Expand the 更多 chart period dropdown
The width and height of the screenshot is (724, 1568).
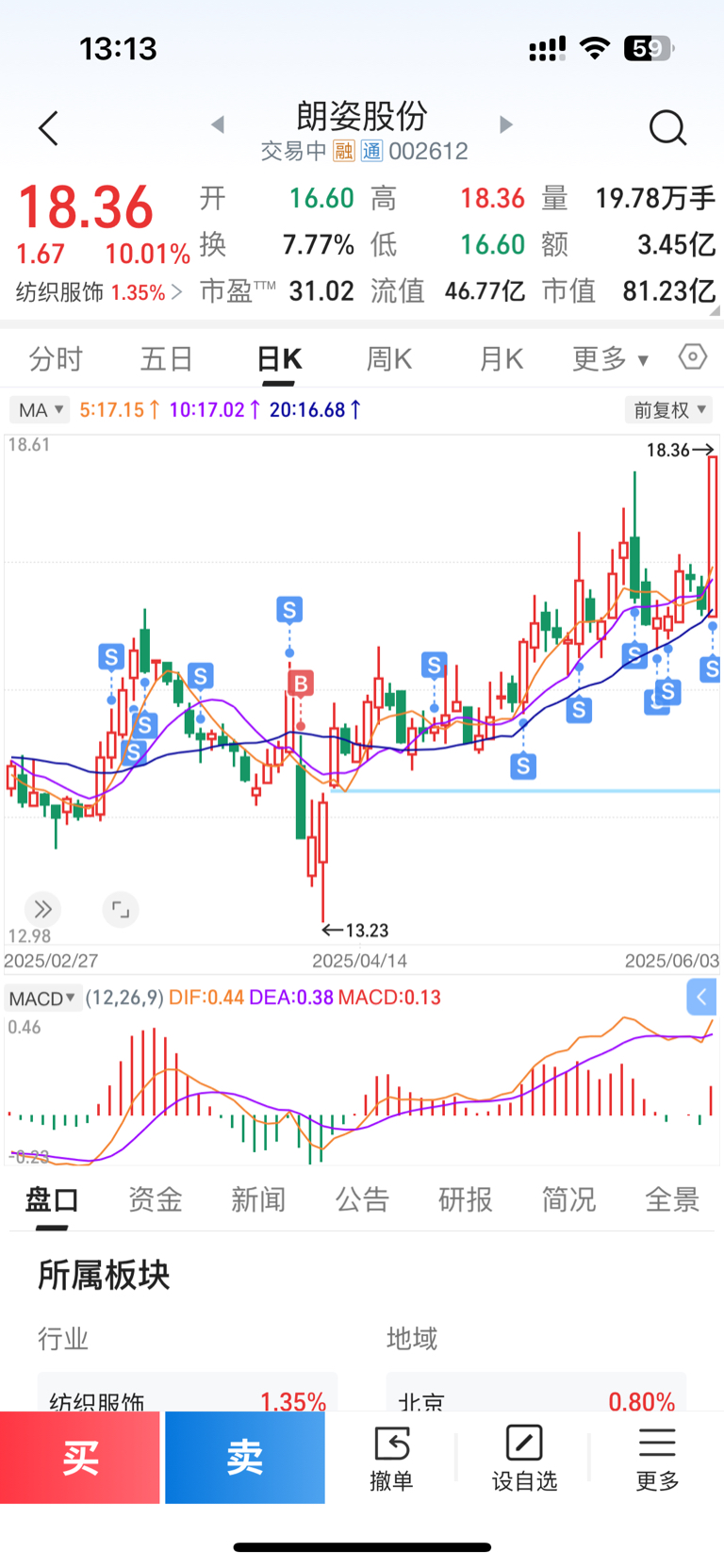pos(610,358)
